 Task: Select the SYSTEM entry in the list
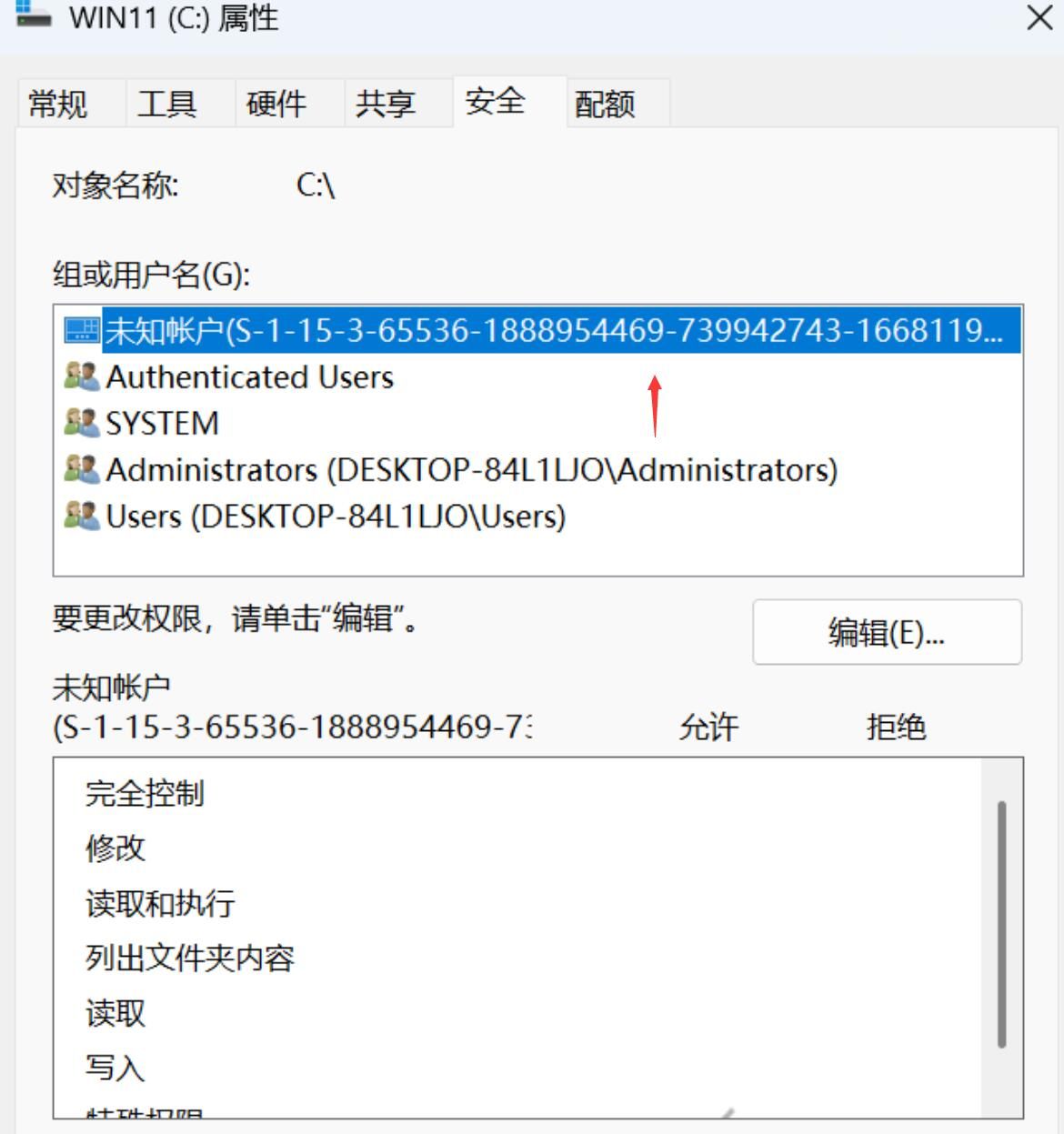(163, 424)
